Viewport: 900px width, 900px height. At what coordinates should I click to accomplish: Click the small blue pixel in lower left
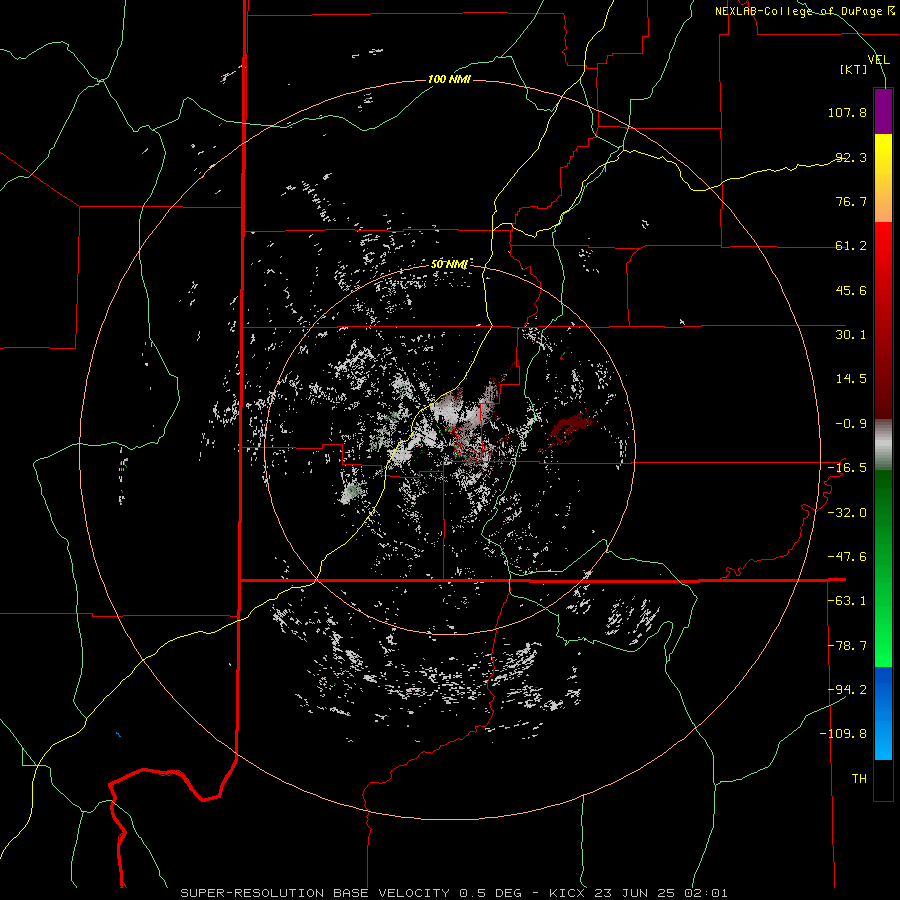tap(118, 734)
